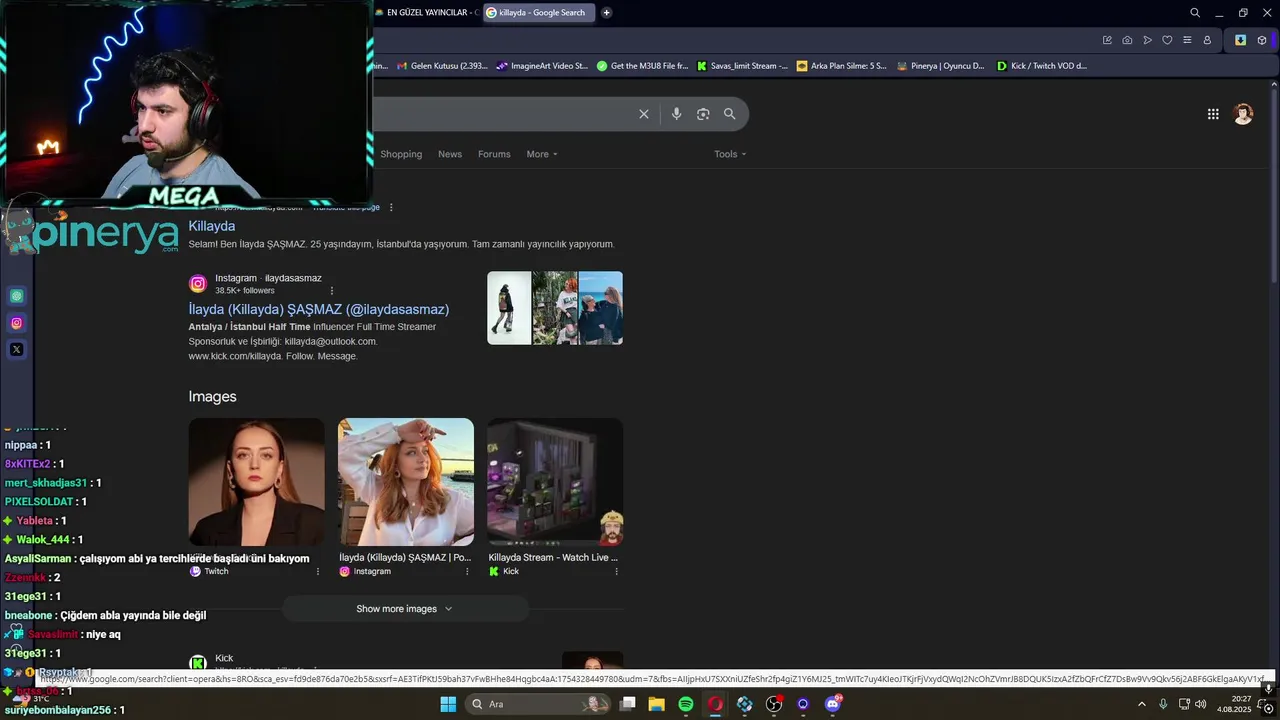Open Opera snapshot camera icon
The image size is (1280, 720).
pos(1127,40)
